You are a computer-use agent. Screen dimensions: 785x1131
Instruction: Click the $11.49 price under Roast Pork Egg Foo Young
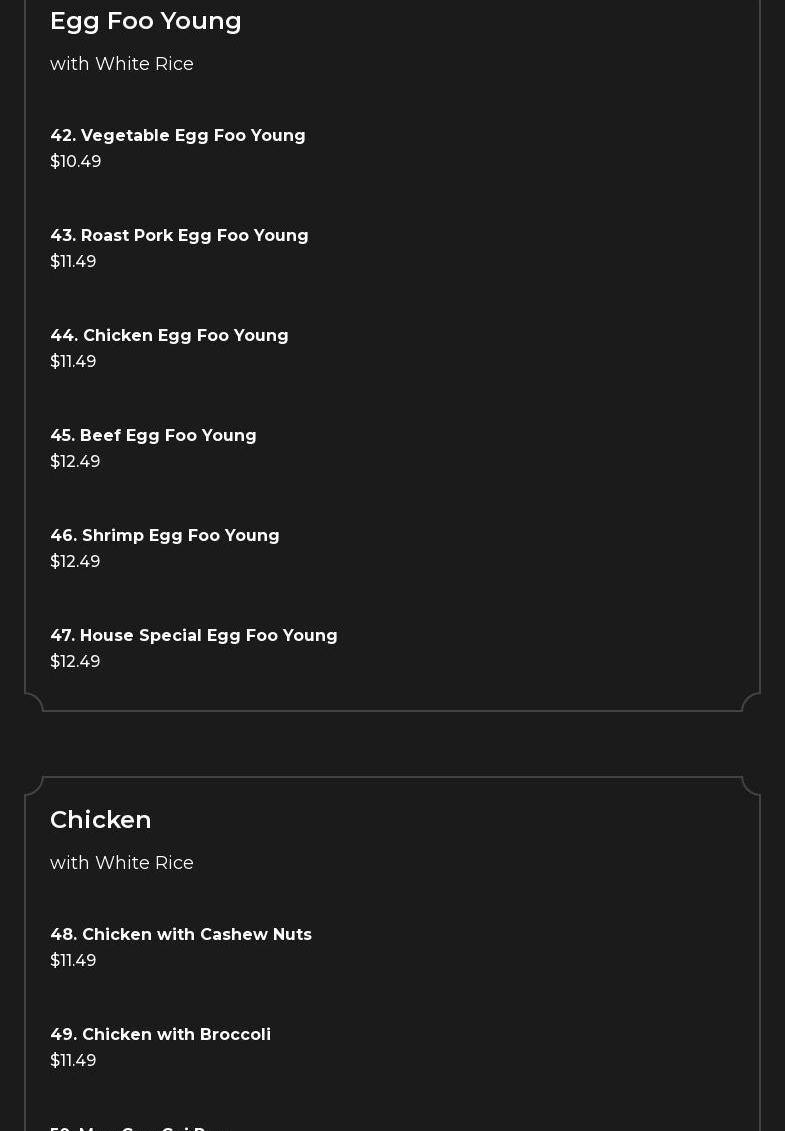coord(73,262)
